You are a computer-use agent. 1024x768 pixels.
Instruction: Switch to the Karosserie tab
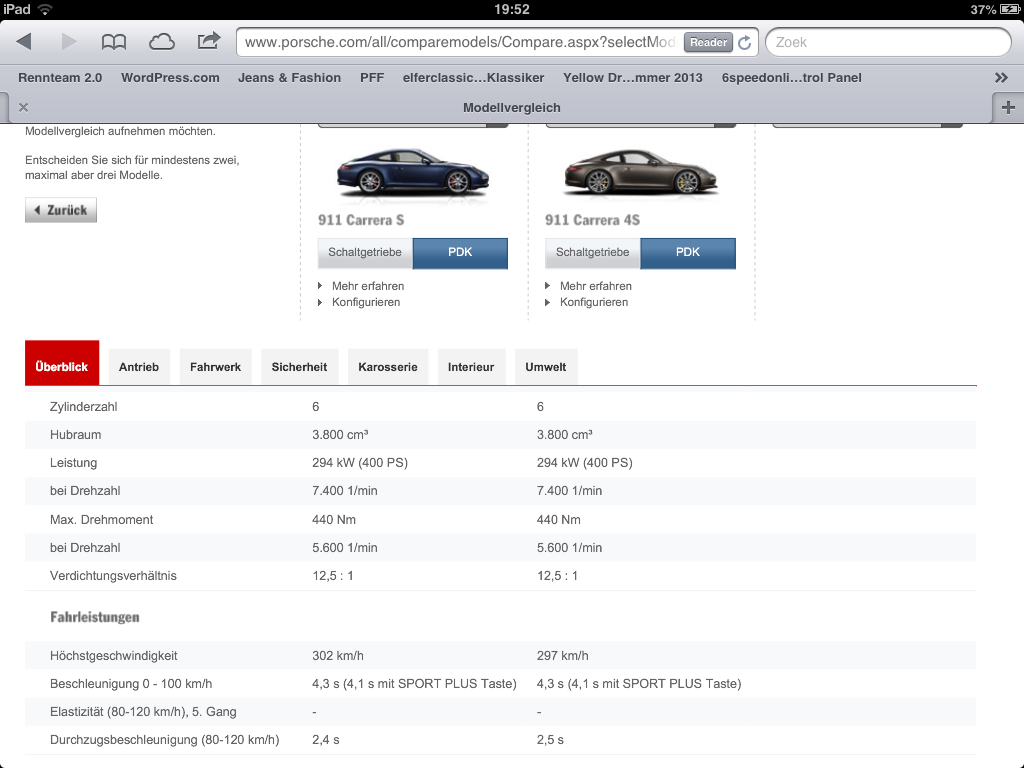click(387, 367)
